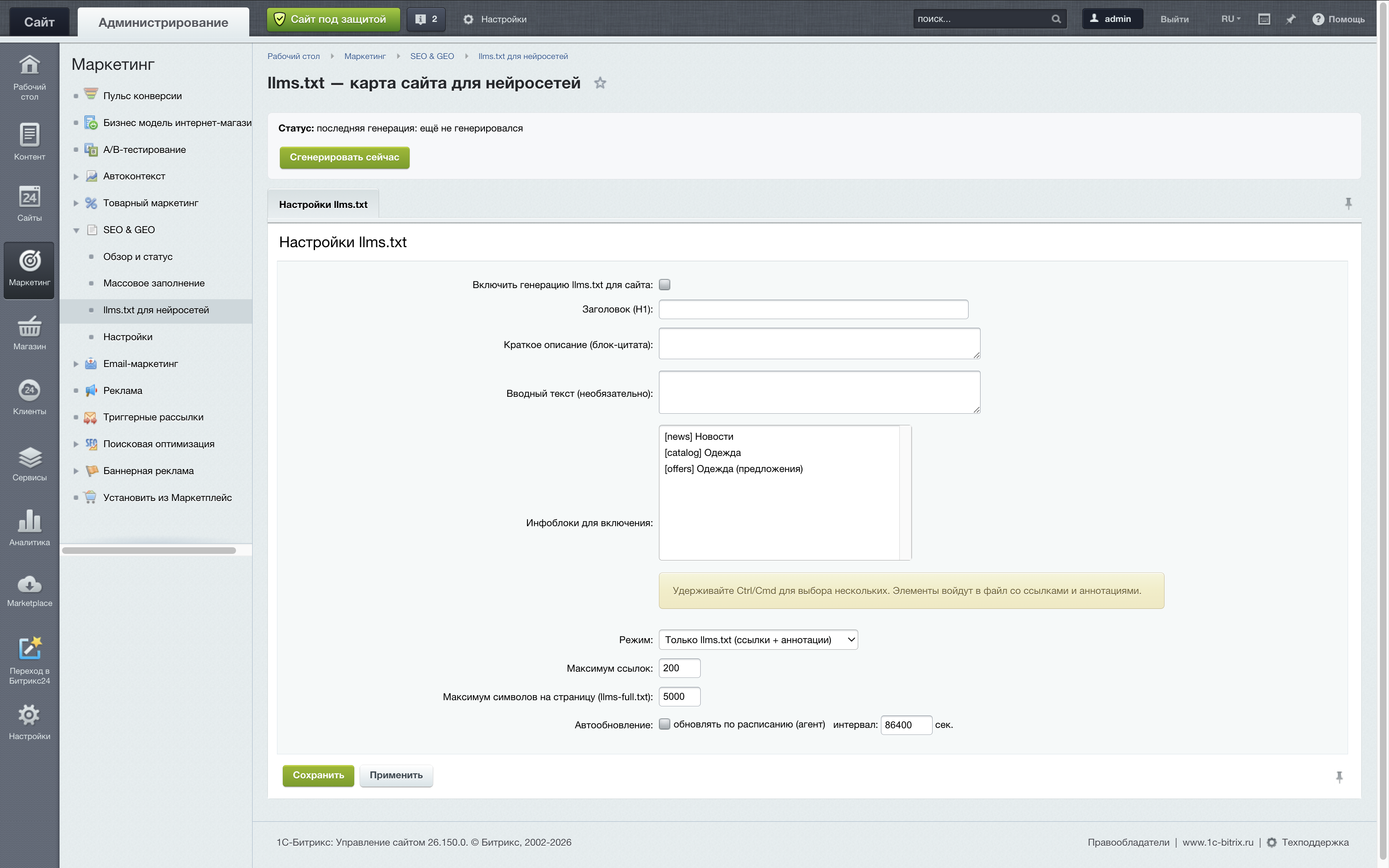
Task: Click the Заголовок (H1) input field
Action: (x=813, y=310)
